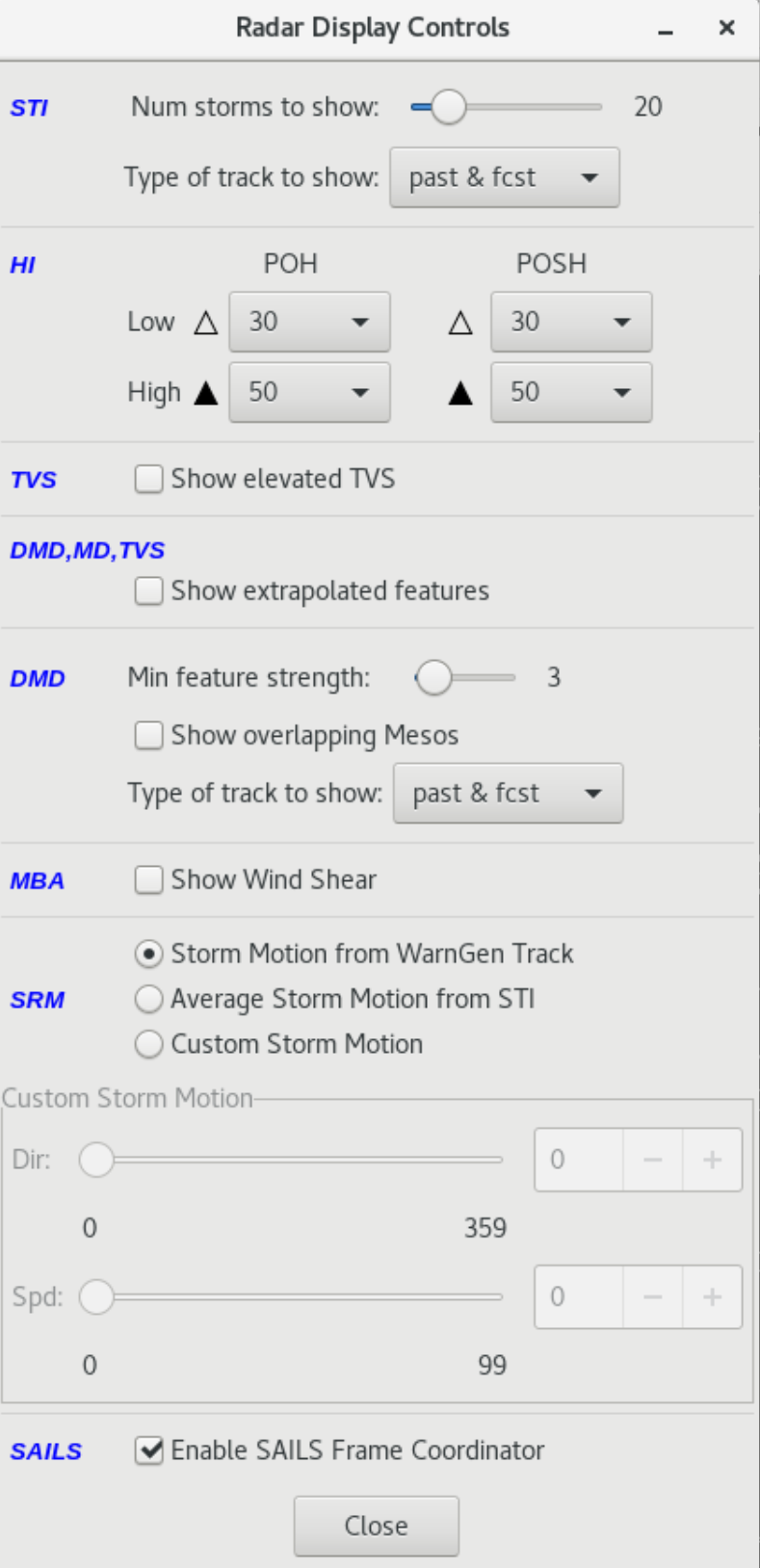Image resolution: width=760 pixels, height=1568 pixels.
Task: Enable Show elevated TVS checkbox
Action: (148, 479)
